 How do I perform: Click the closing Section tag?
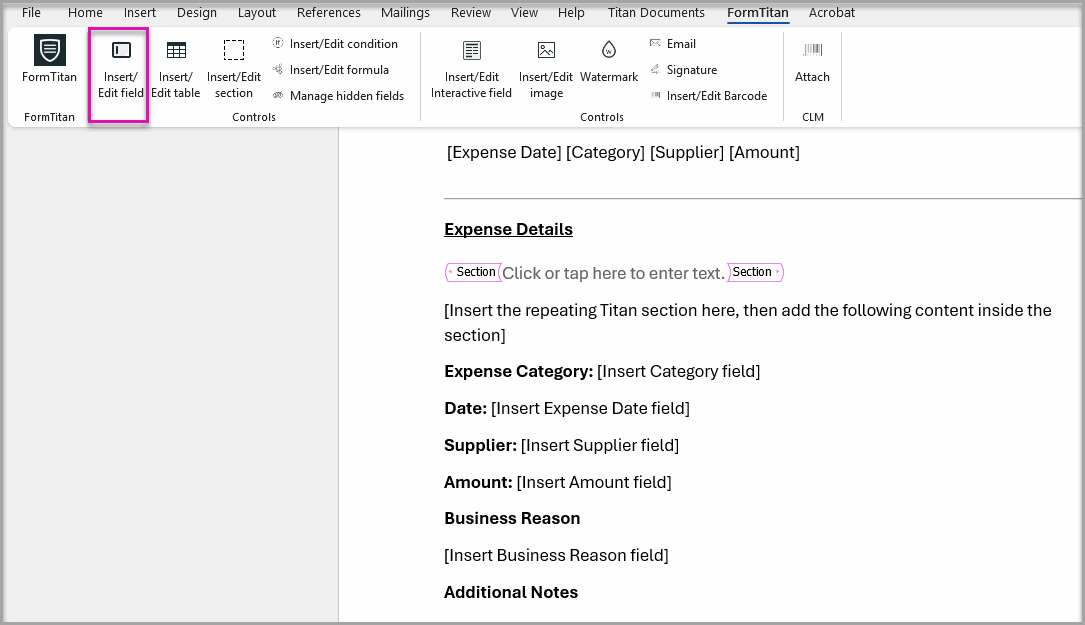(x=756, y=272)
